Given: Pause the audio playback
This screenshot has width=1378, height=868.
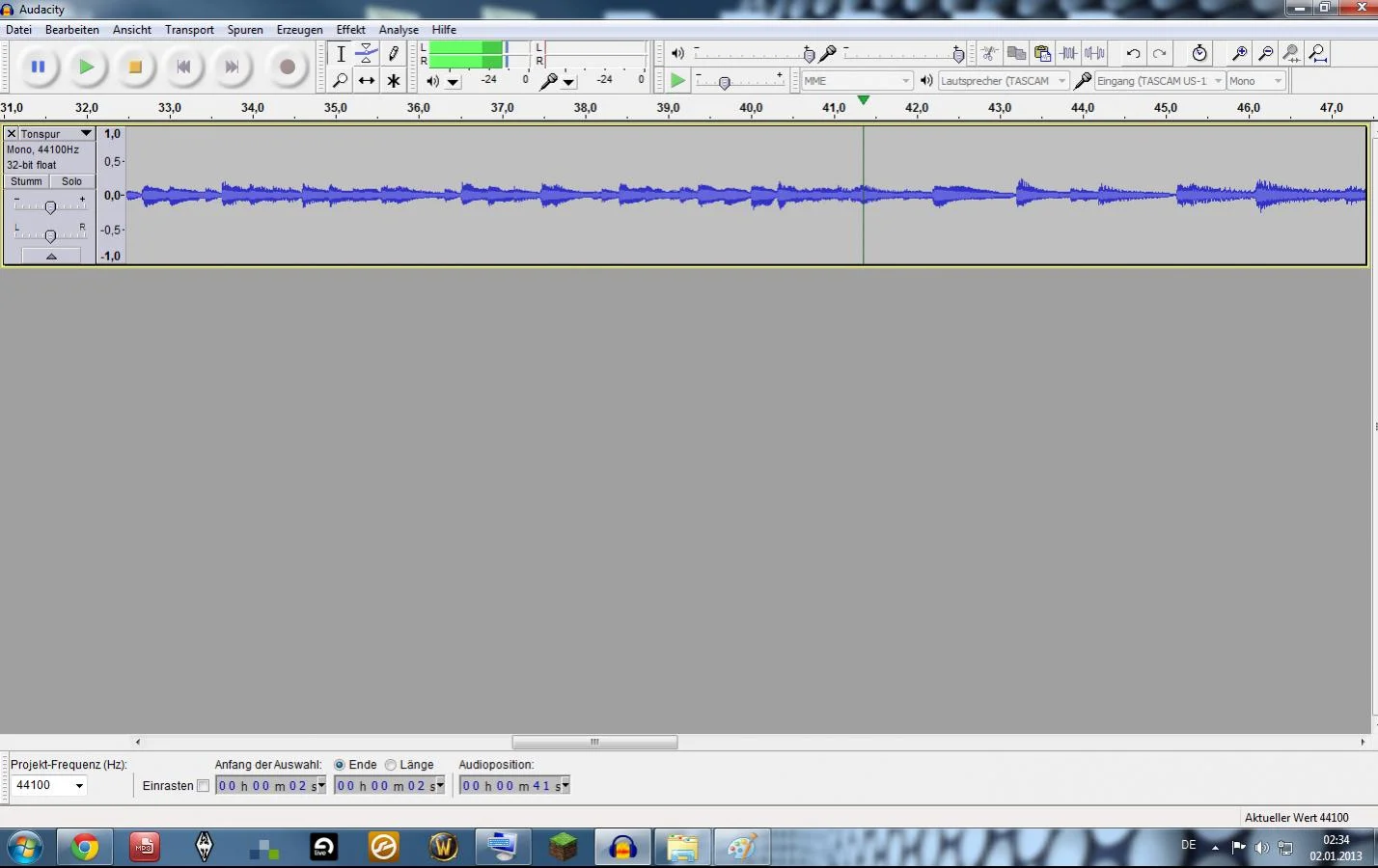Looking at the screenshot, I should [x=38, y=67].
